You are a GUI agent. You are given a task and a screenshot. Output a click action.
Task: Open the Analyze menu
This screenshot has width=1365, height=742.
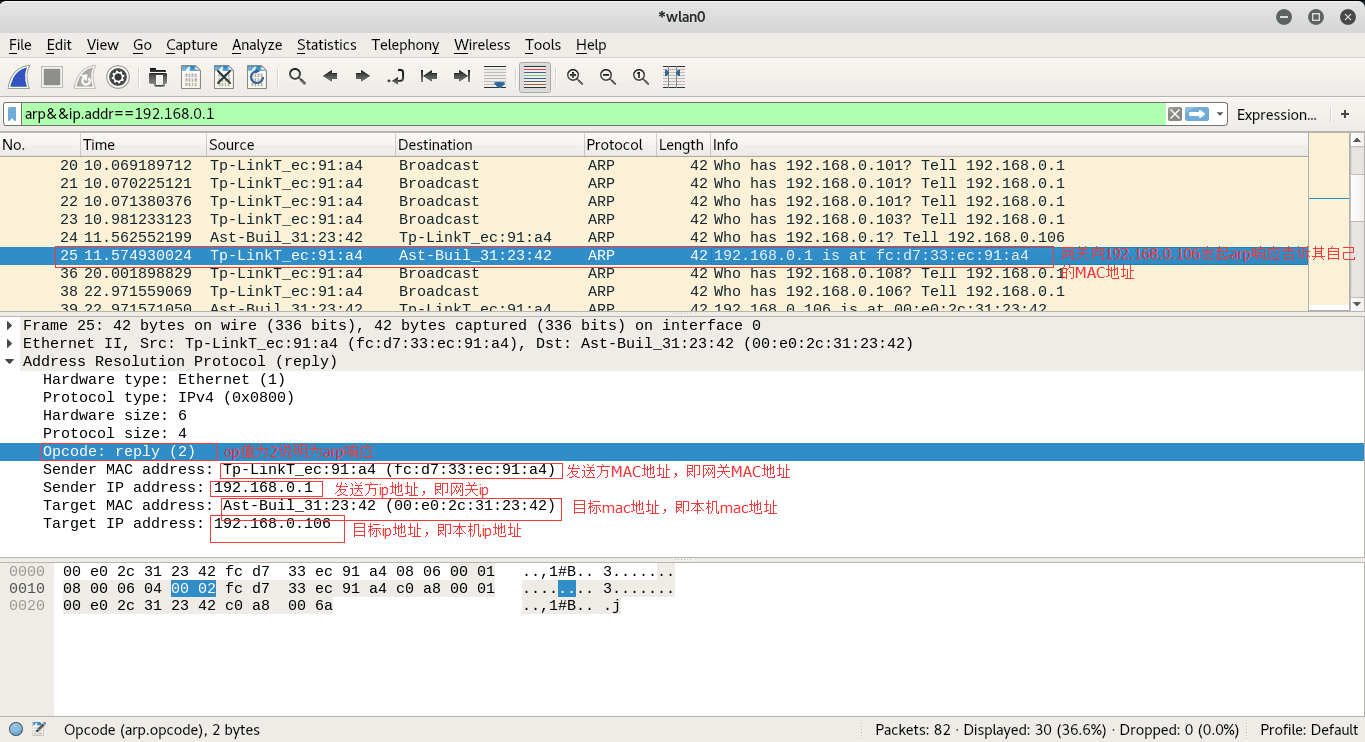[x=257, y=45]
